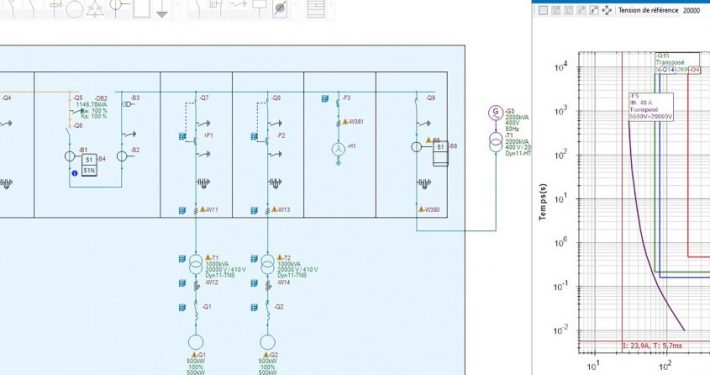Click the 51 relay box near B6
Viewport: 710px width, 375px height.
440,148
